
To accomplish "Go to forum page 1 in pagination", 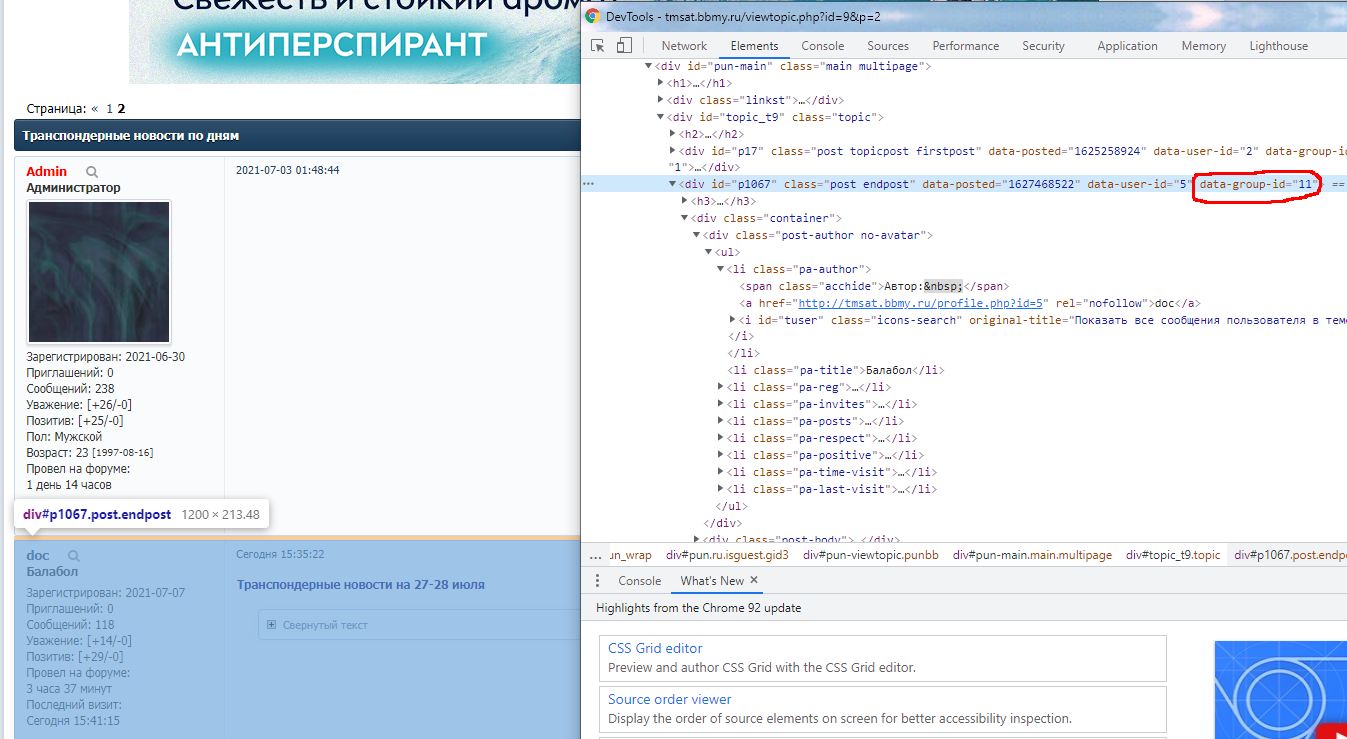I will click(109, 109).
